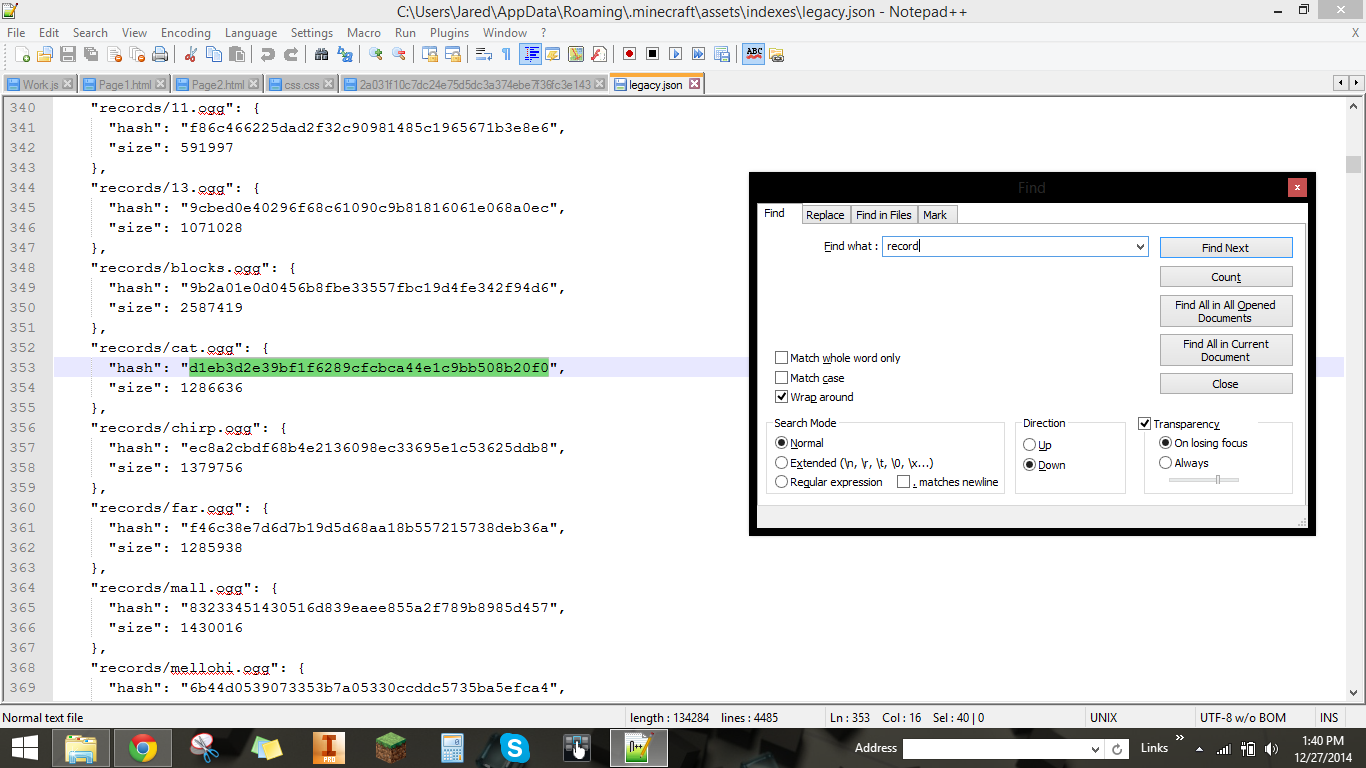This screenshot has height=768, width=1366.
Task: Click Find All in Current Document
Action: pyautogui.click(x=1226, y=350)
